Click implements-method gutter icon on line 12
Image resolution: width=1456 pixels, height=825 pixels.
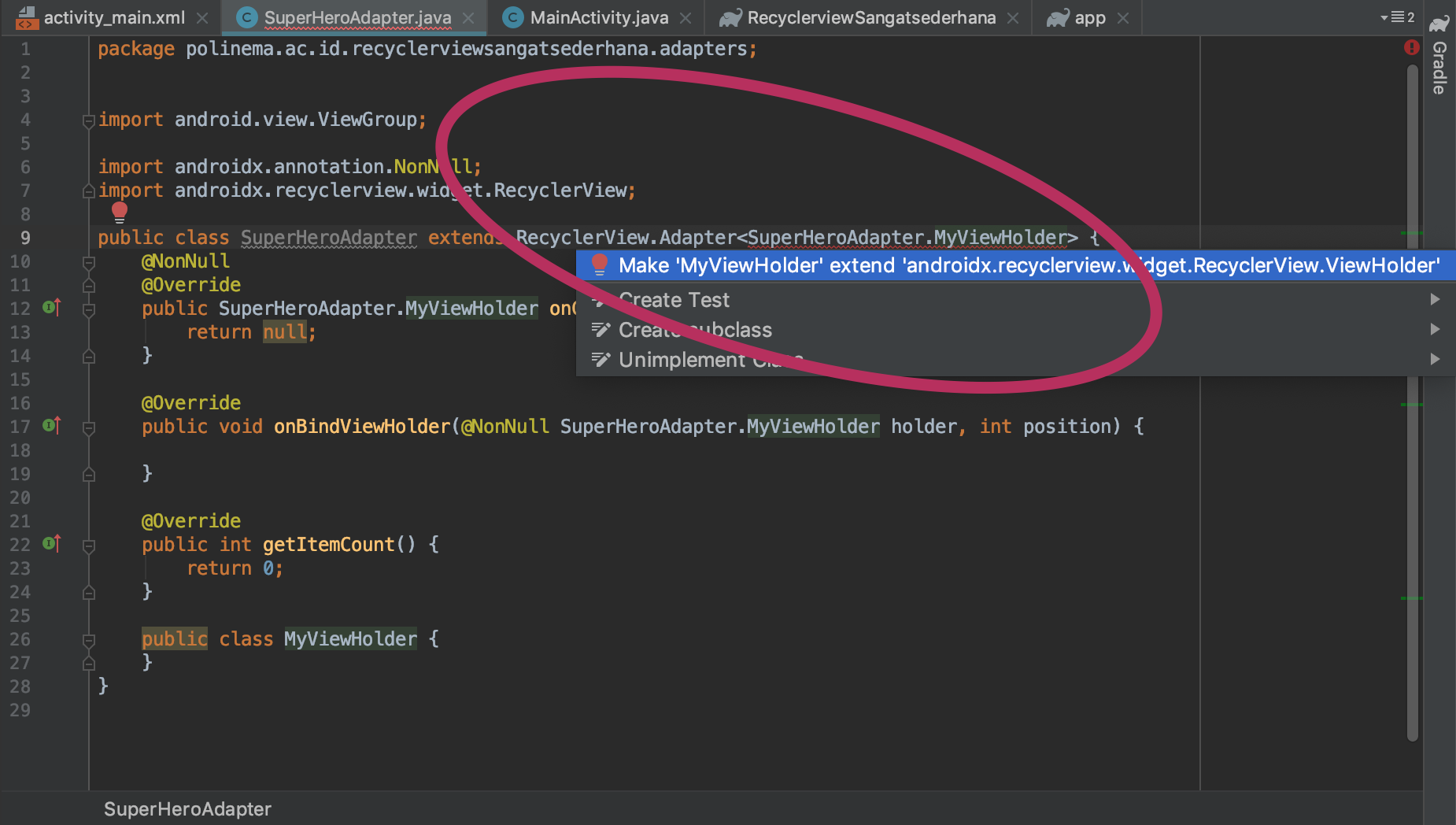51,307
